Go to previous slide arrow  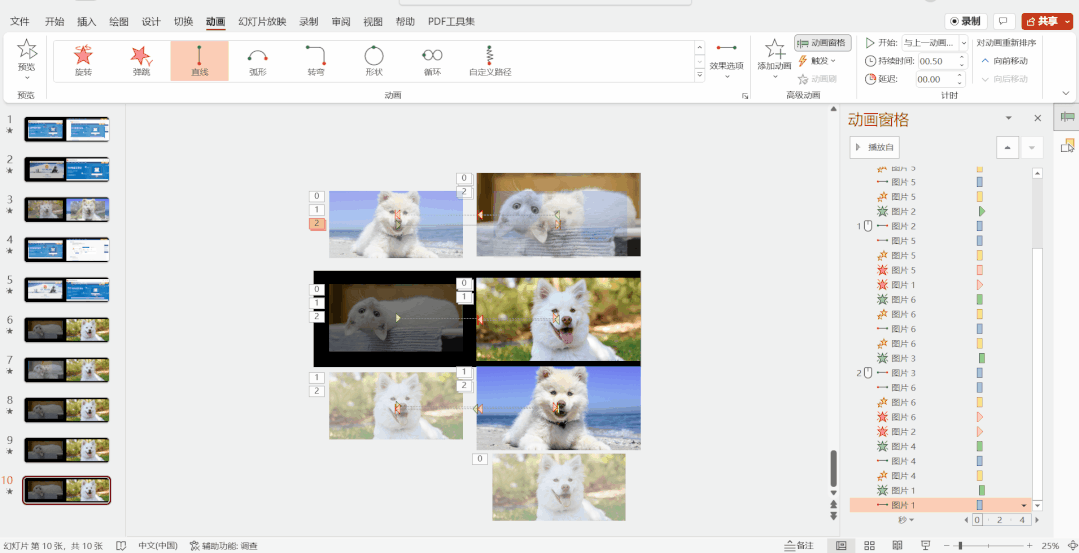click(833, 504)
